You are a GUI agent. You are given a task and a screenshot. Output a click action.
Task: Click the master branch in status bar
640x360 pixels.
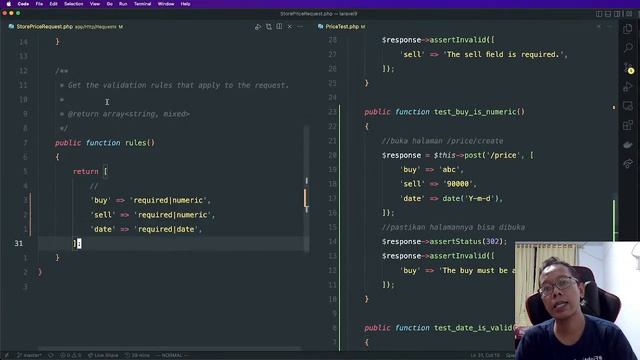tap(29, 356)
